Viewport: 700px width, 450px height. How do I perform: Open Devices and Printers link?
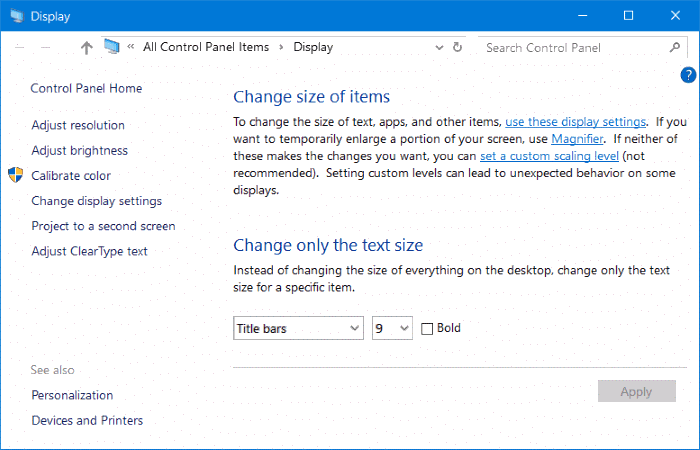click(x=87, y=421)
